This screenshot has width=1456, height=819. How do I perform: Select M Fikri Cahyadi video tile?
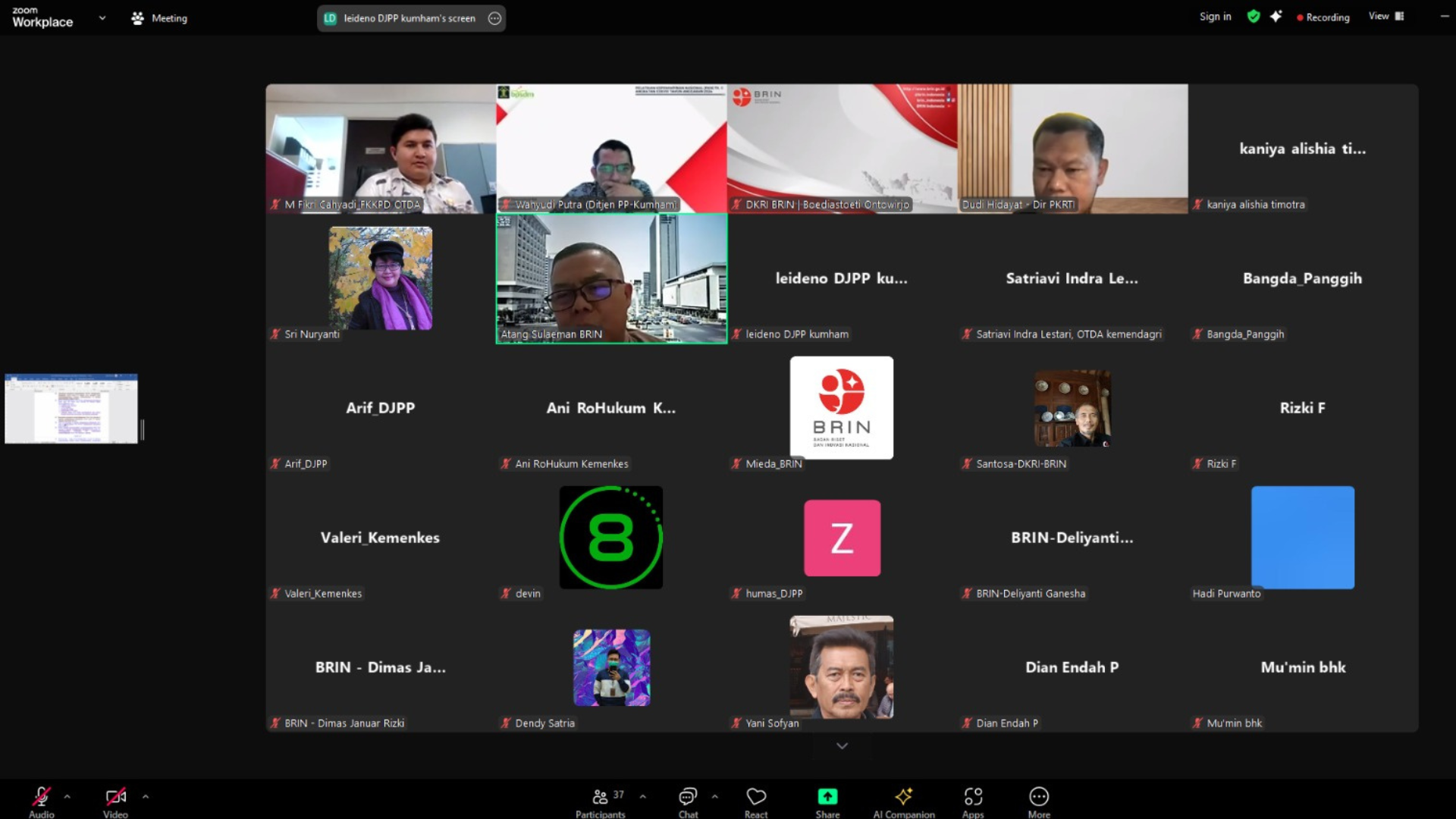381,149
